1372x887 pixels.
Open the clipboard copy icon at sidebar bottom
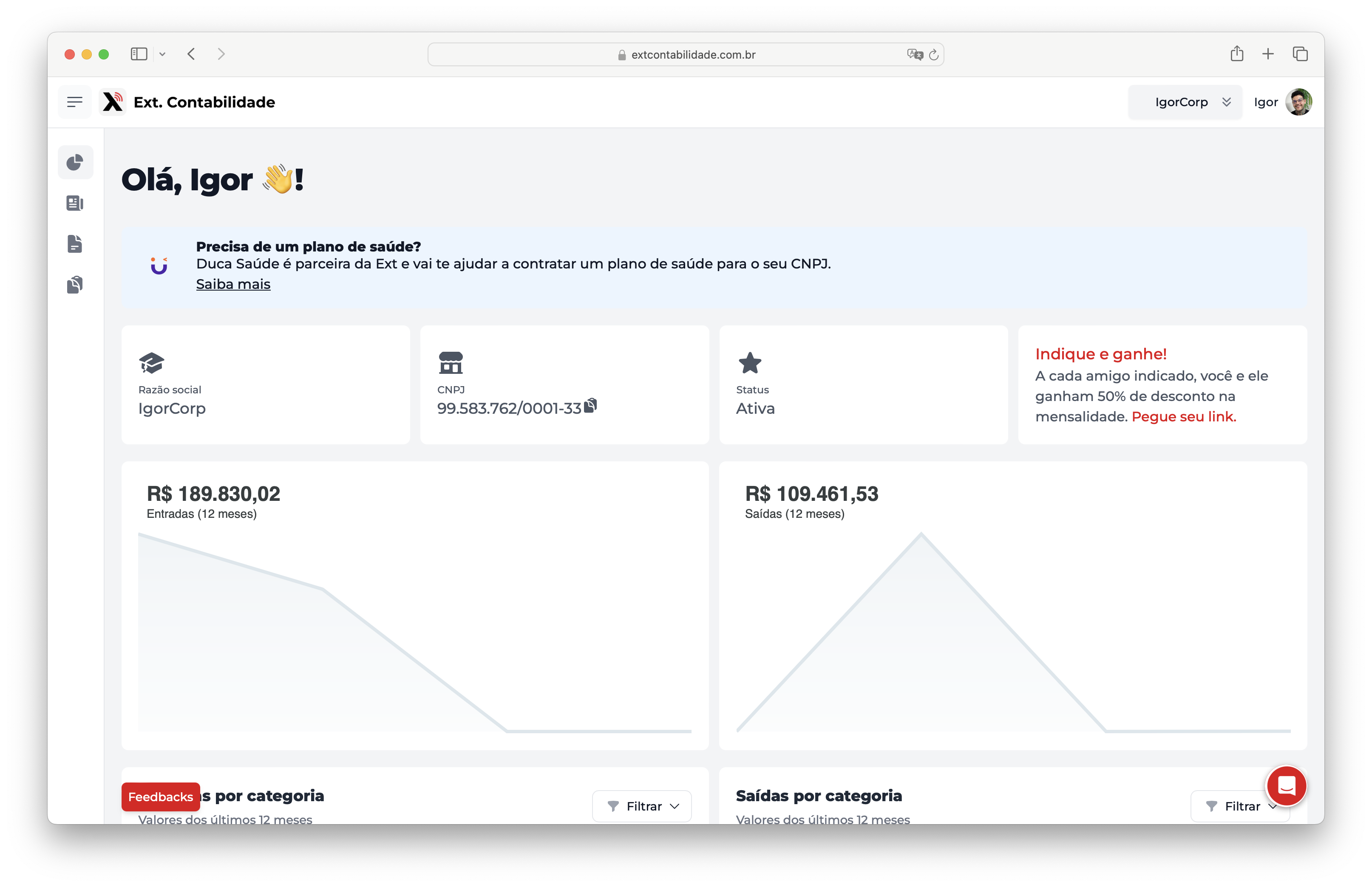75,284
